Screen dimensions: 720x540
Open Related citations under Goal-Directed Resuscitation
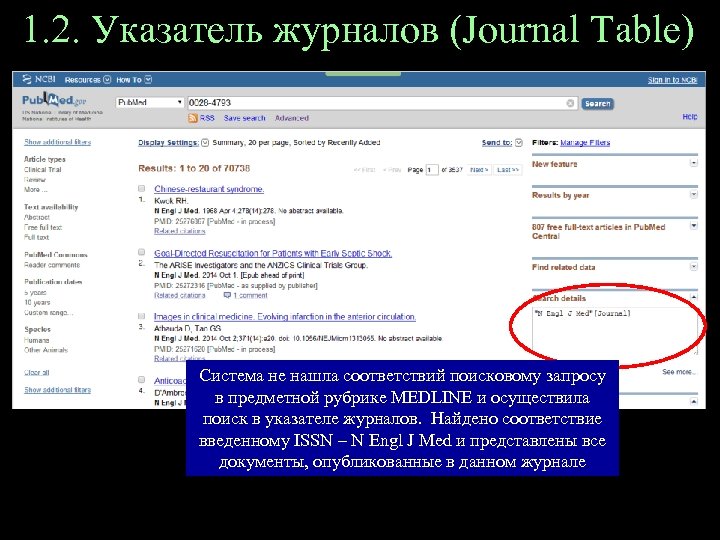[x=180, y=295]
